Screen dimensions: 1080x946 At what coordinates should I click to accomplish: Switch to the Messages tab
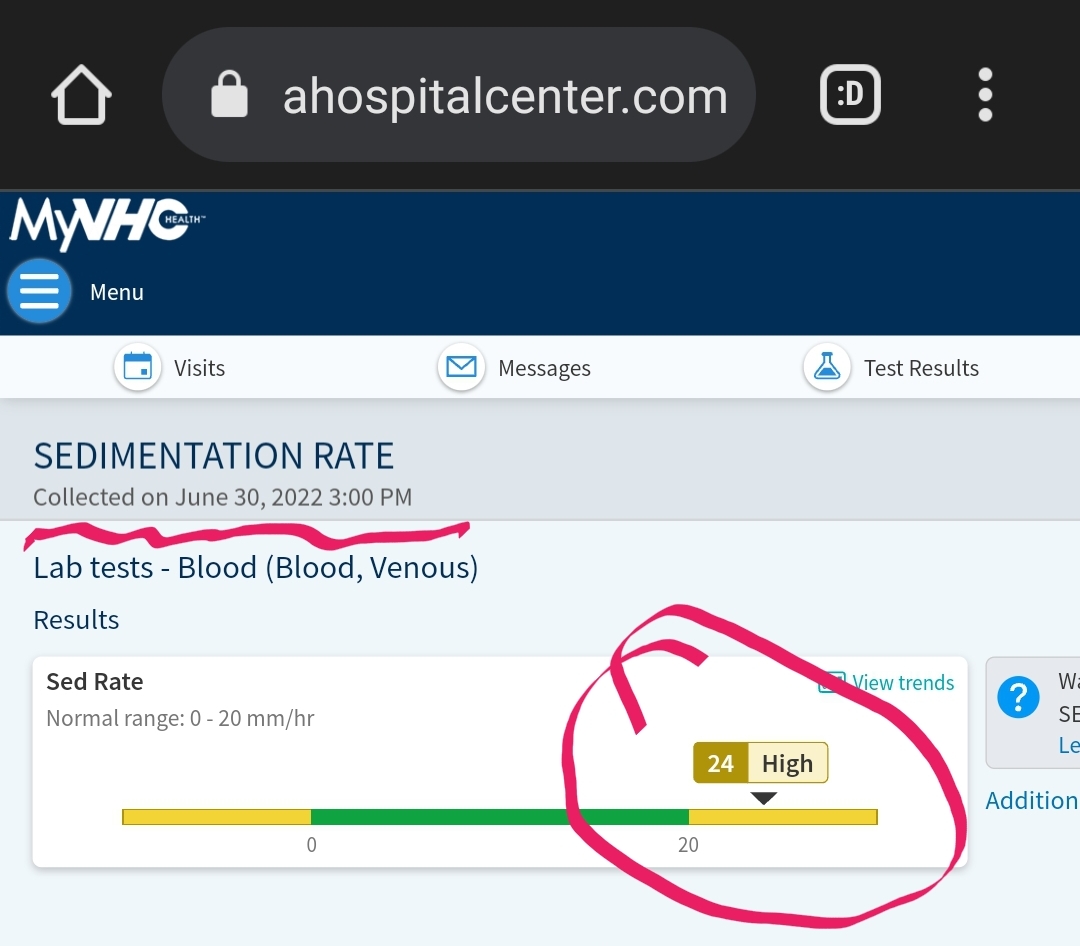click(544, 368)
